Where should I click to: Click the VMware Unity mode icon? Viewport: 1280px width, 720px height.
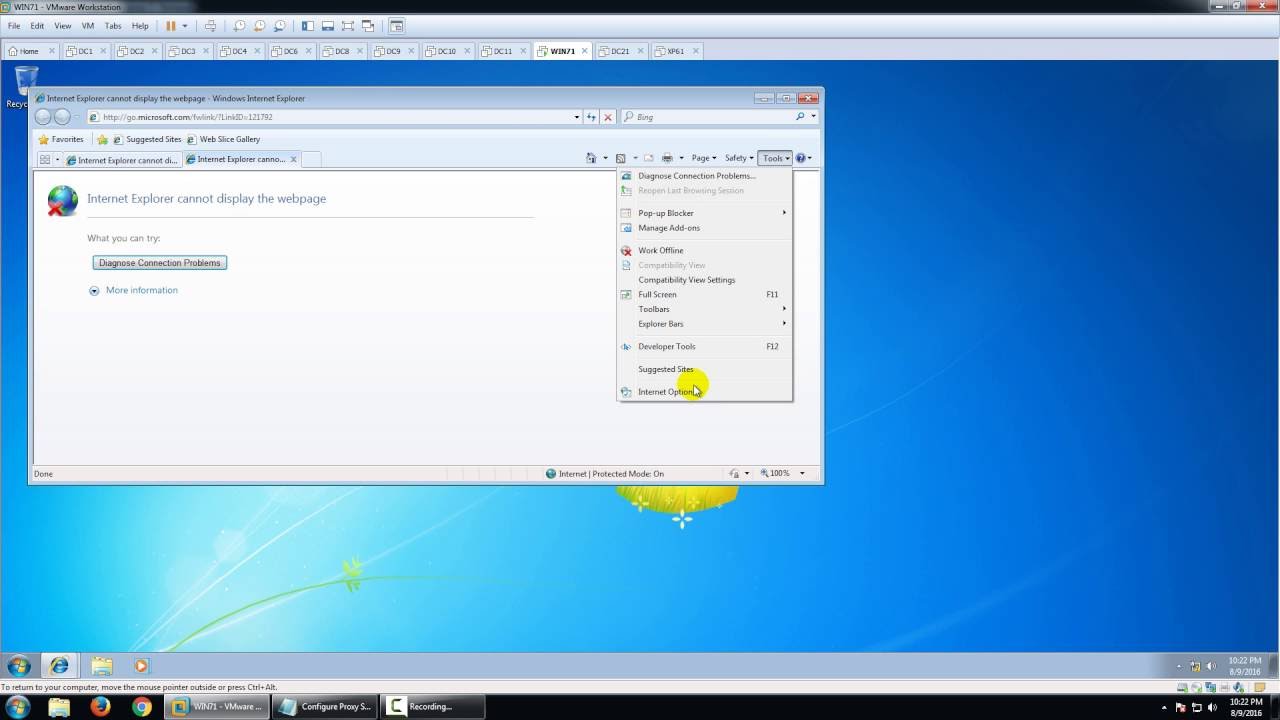coord(368,25)
